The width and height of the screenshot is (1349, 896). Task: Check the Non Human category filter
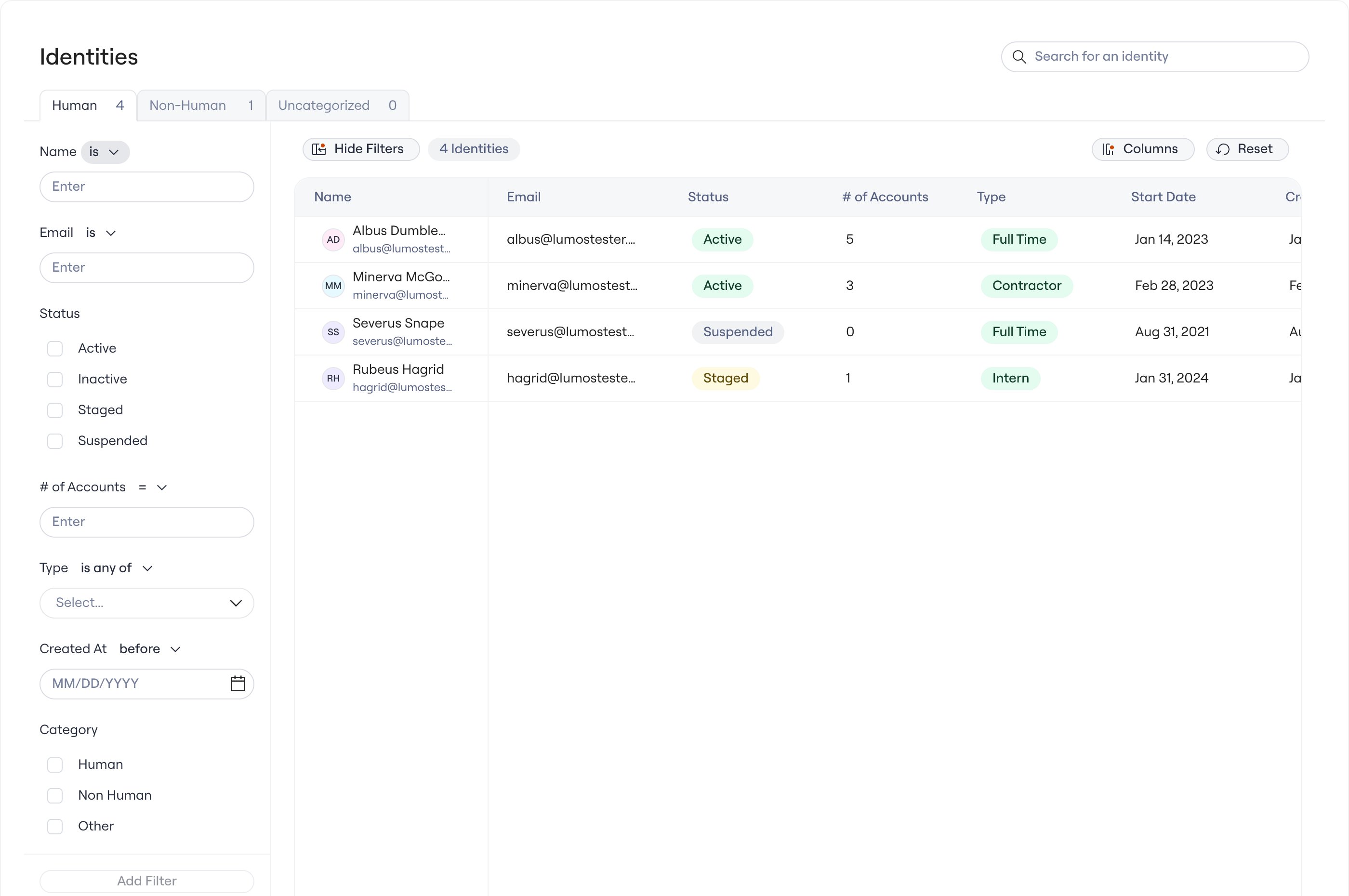[x=55, y=795]
